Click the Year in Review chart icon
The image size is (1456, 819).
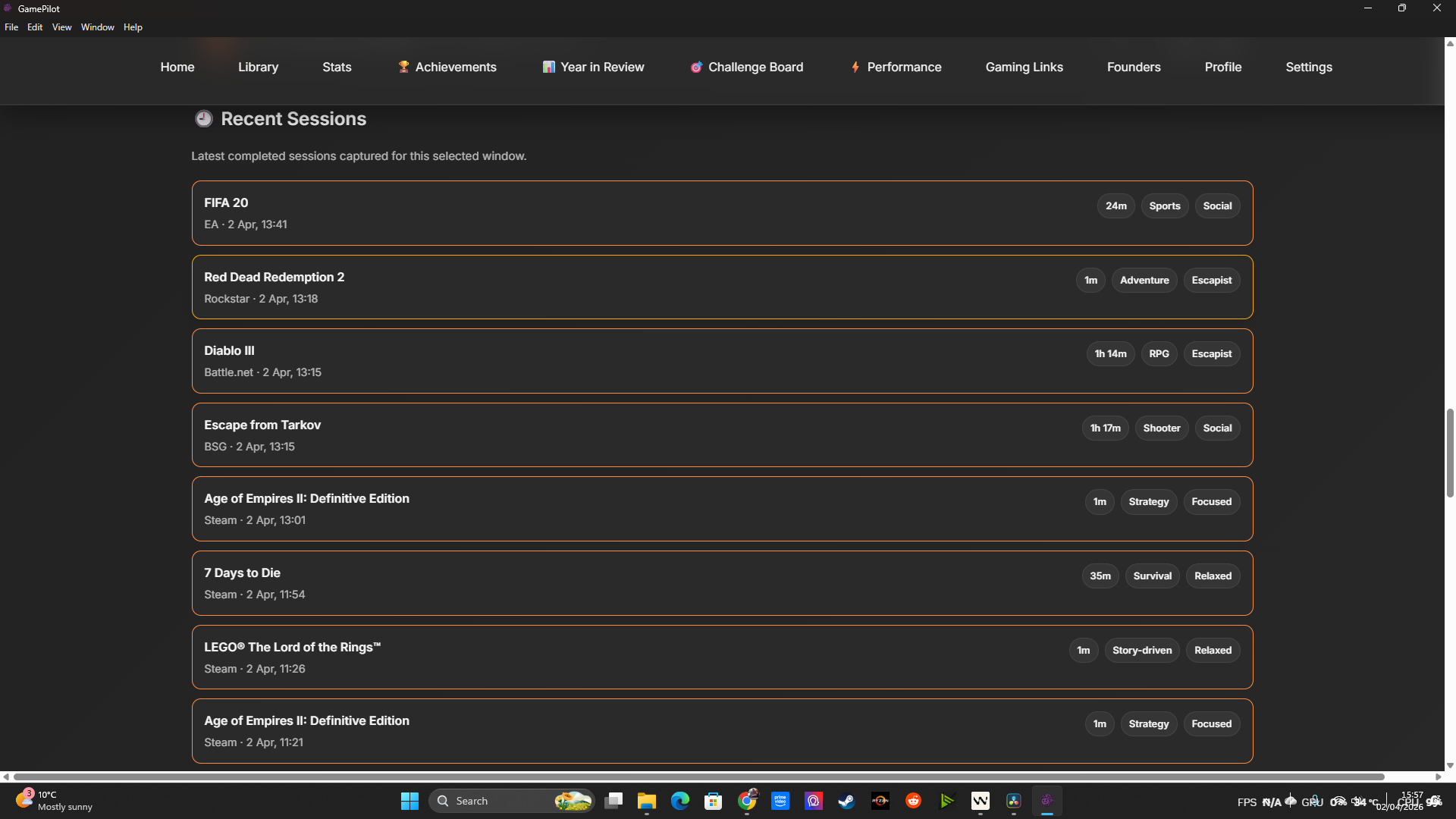coord(549,67)
